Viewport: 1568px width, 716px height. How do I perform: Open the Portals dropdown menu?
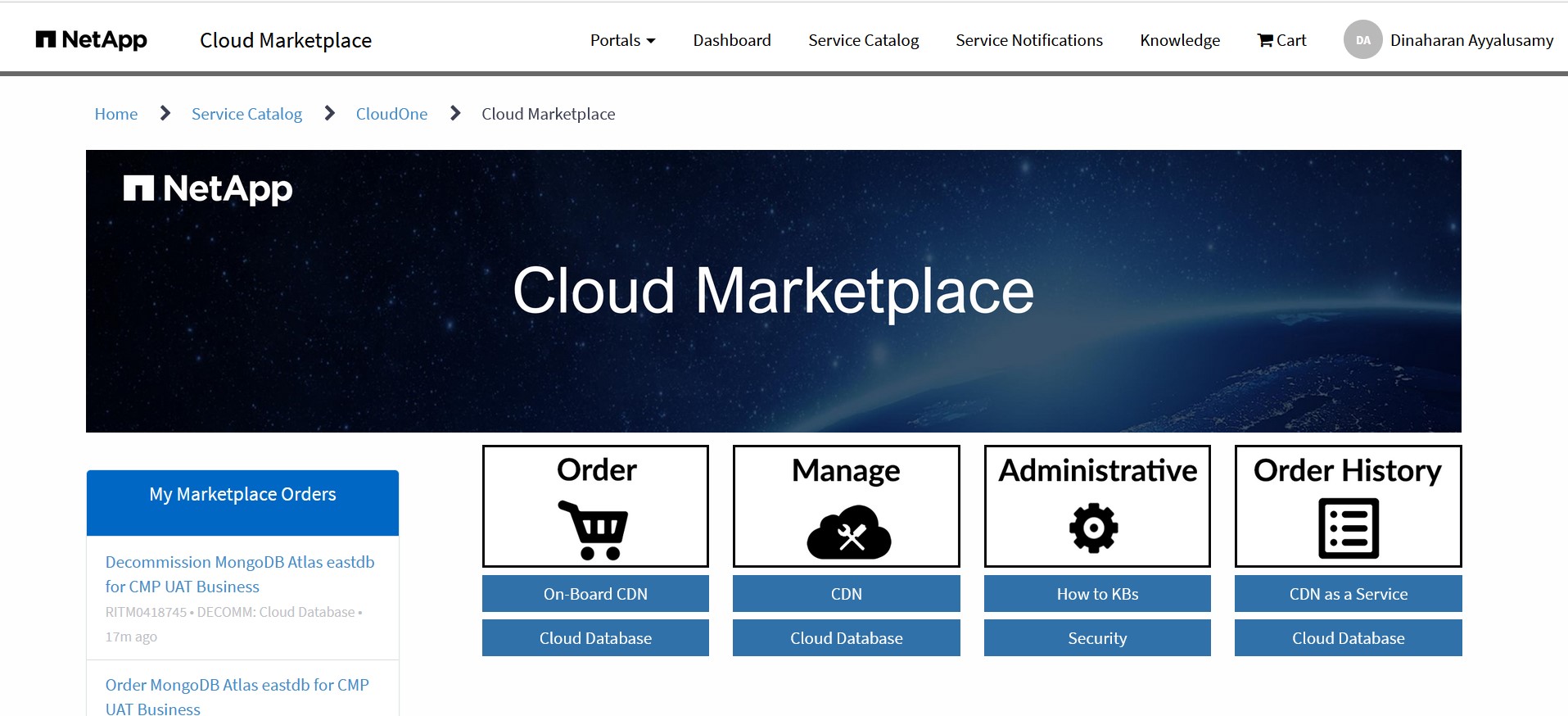click(x=622, y=40)
